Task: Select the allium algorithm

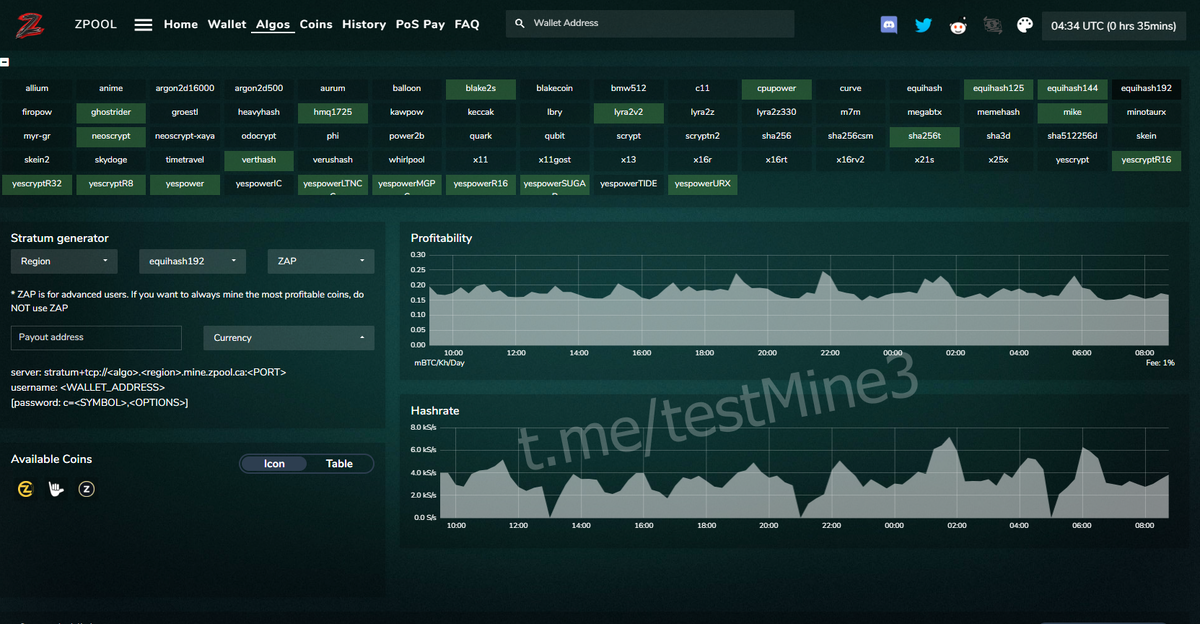Action: 37,89
